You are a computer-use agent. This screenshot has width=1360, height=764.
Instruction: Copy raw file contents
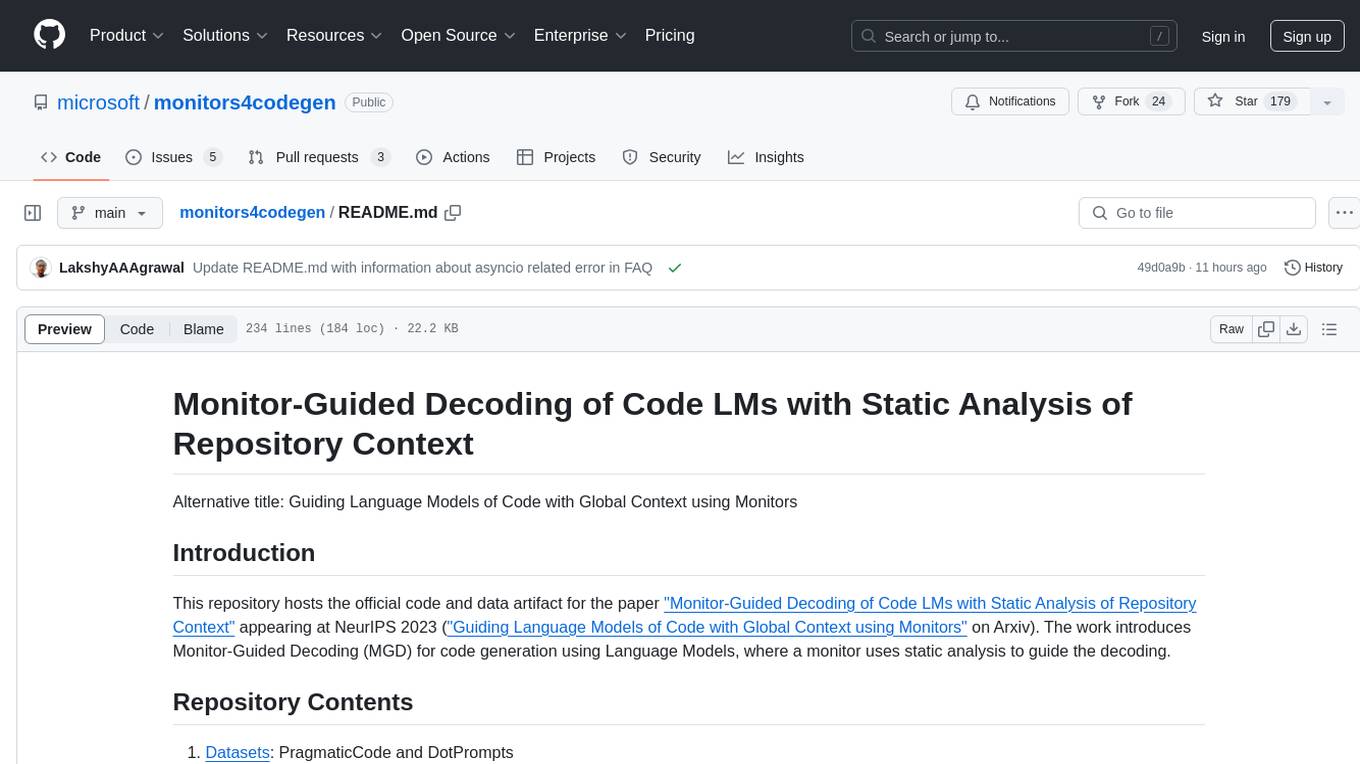point(1267,329)
